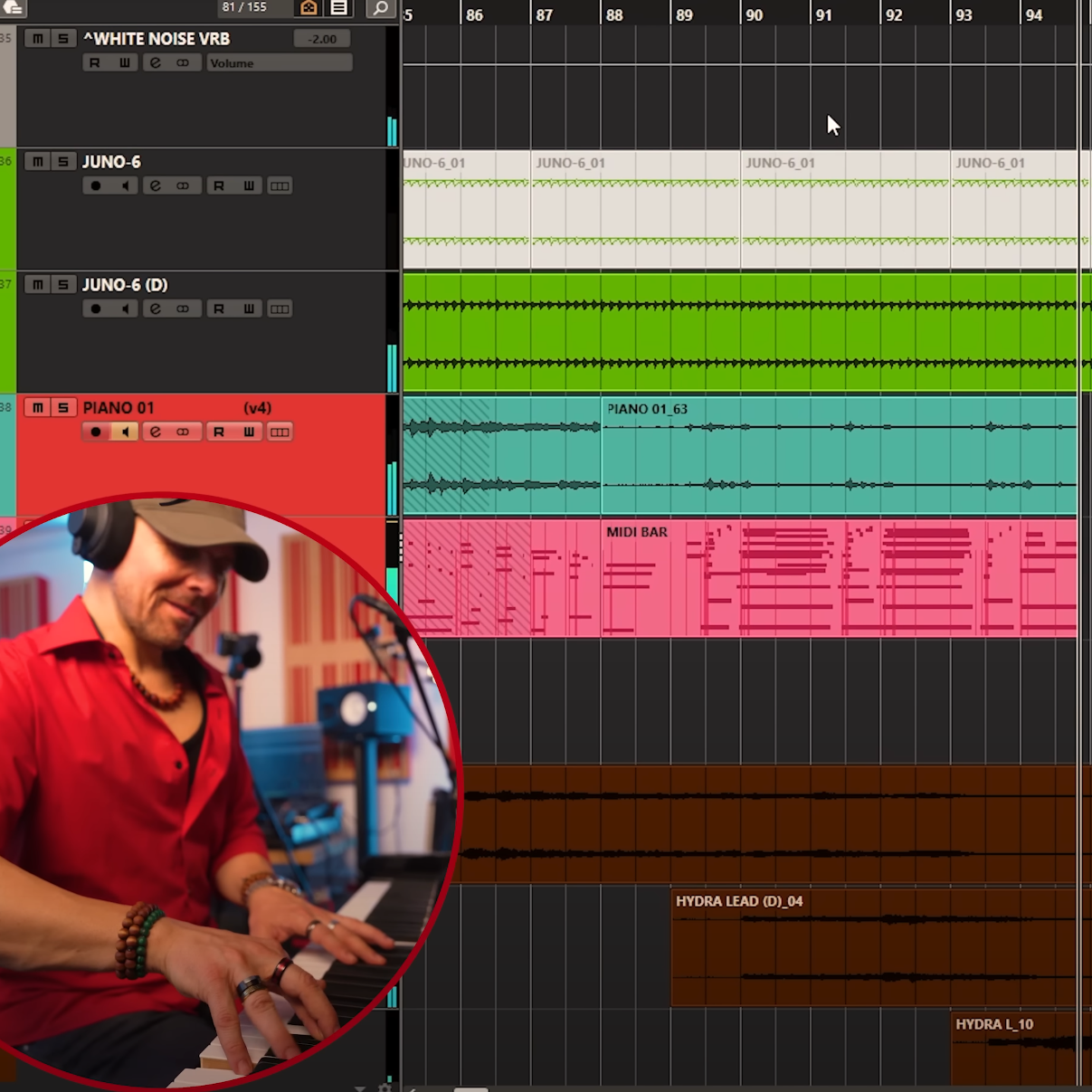Open the (v4) track version menu
Image resolution: width=1092 pixels, height=1092 pixels.
[258, 408]
